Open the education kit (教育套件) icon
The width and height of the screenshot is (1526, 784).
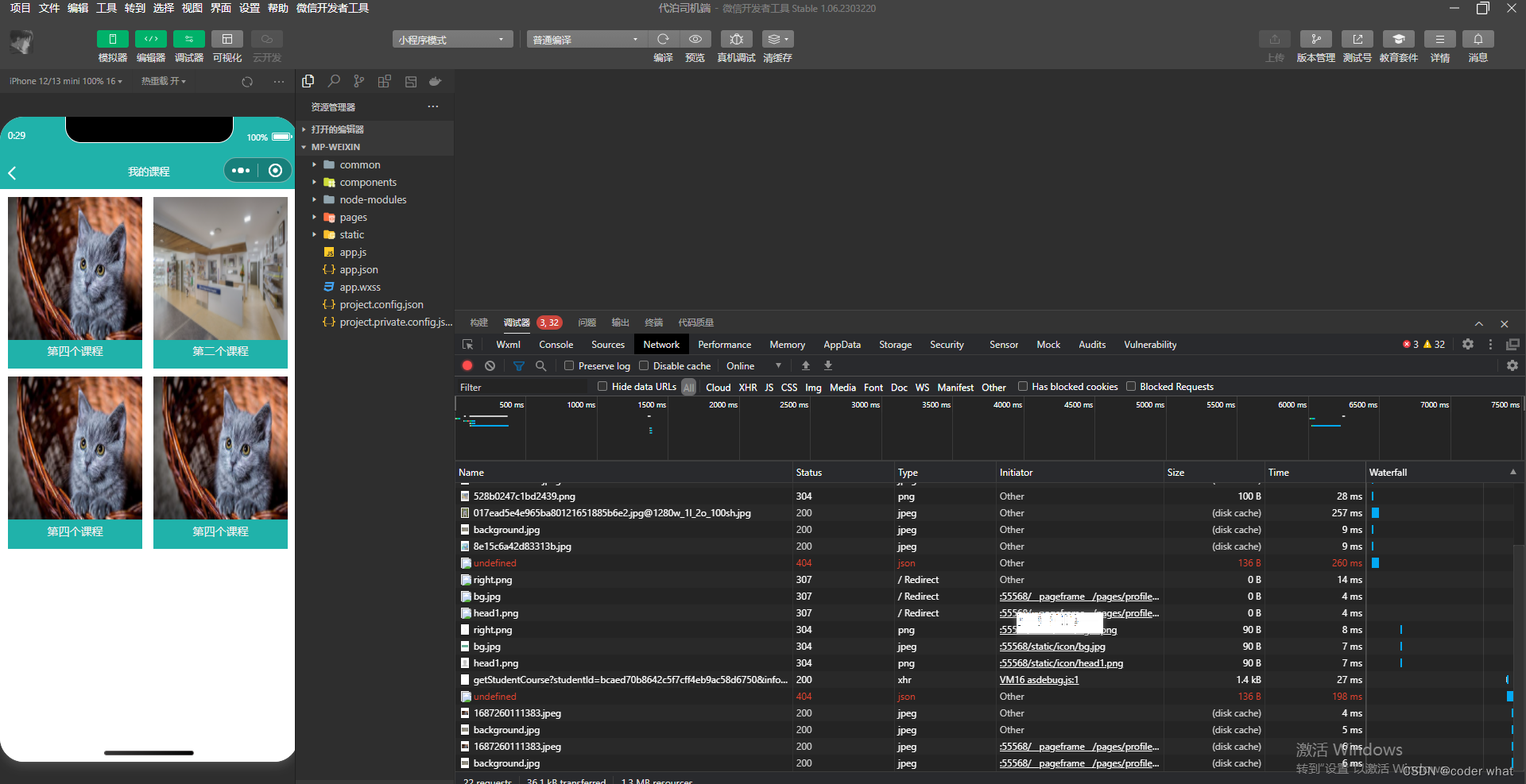1398,39
